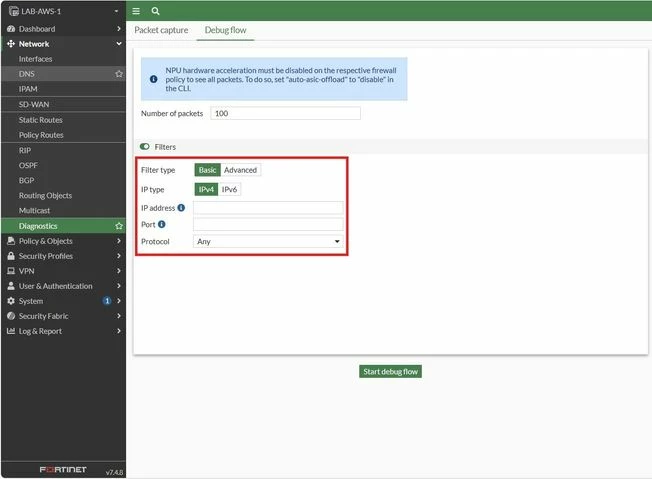Expand the Security Fabric chevron
Viewport: 652px width, 479px height.
click(x=119, y=316)
